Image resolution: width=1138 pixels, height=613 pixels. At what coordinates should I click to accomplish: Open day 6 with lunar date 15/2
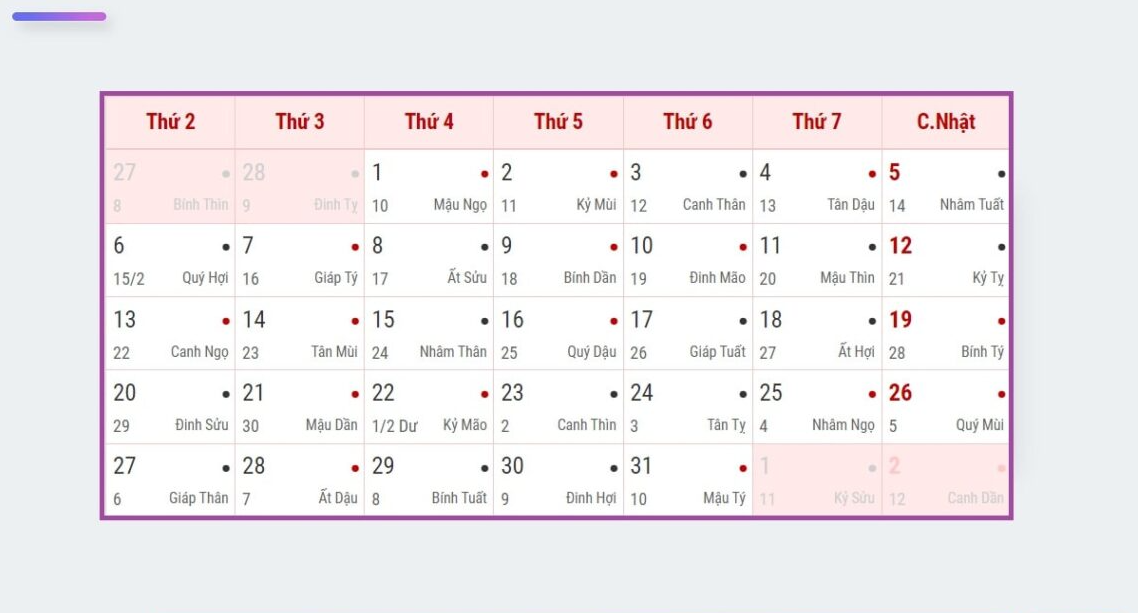(x=171, y=260)
